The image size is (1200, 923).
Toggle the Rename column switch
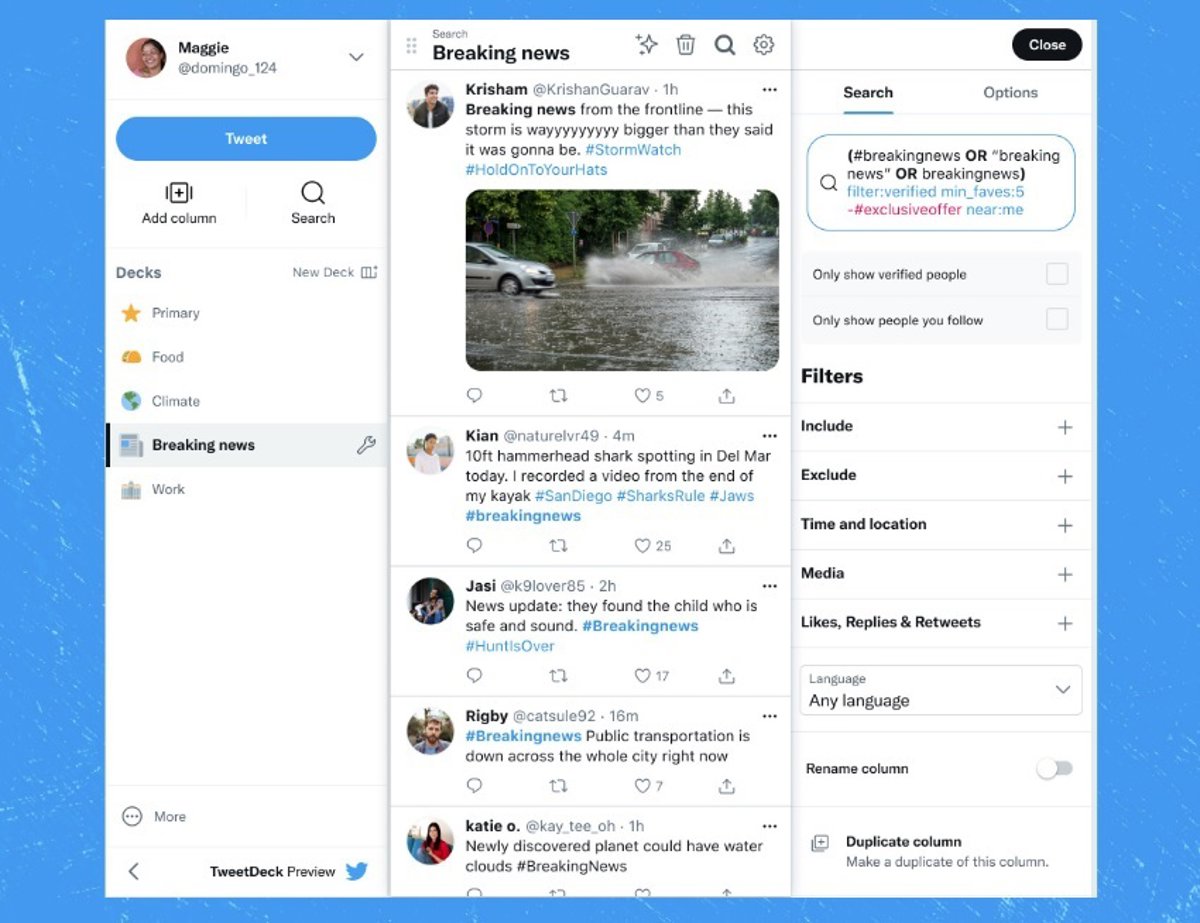click(x=1054, y=769)
